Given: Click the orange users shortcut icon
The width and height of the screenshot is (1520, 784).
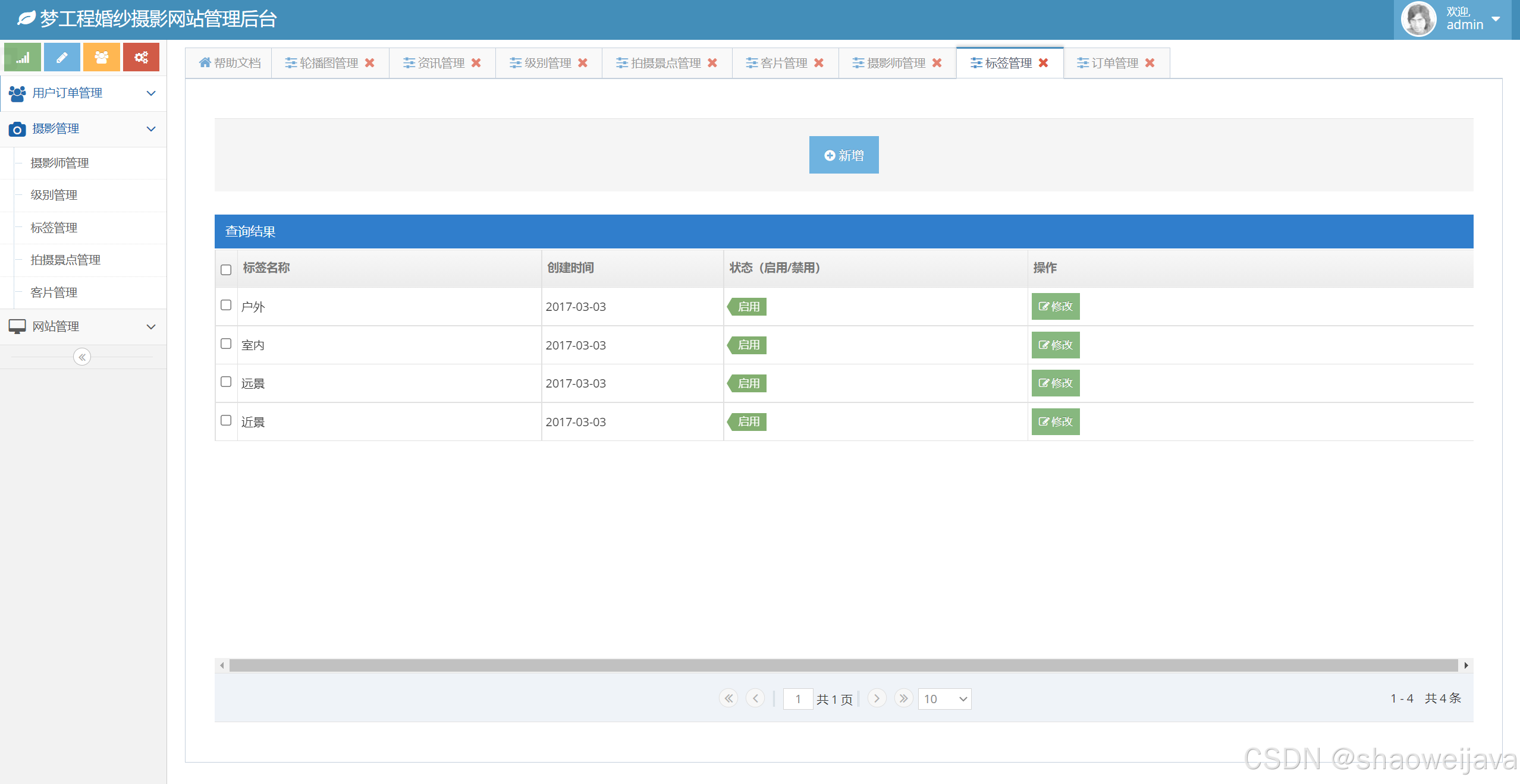Looking at the screenshot, I should point(102,58).
